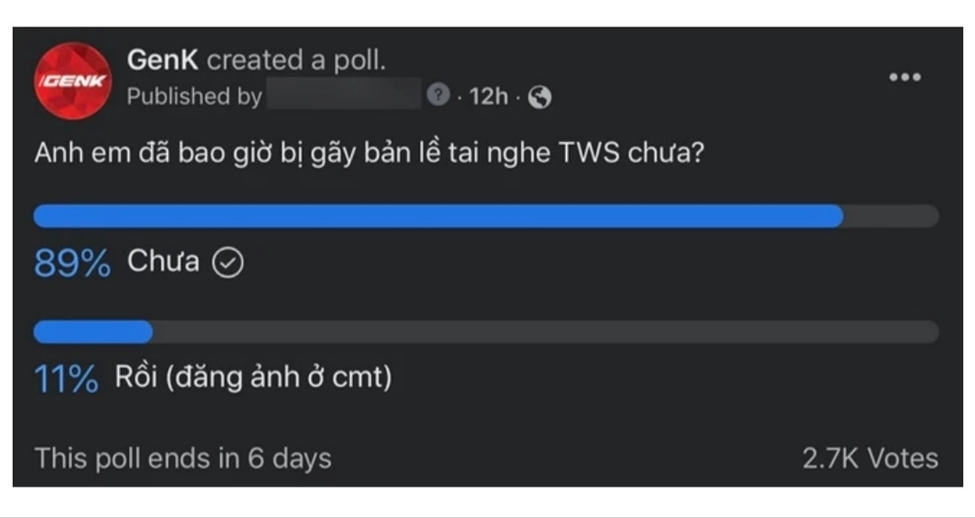Click the blue filled Chưa progress bar

438,216
